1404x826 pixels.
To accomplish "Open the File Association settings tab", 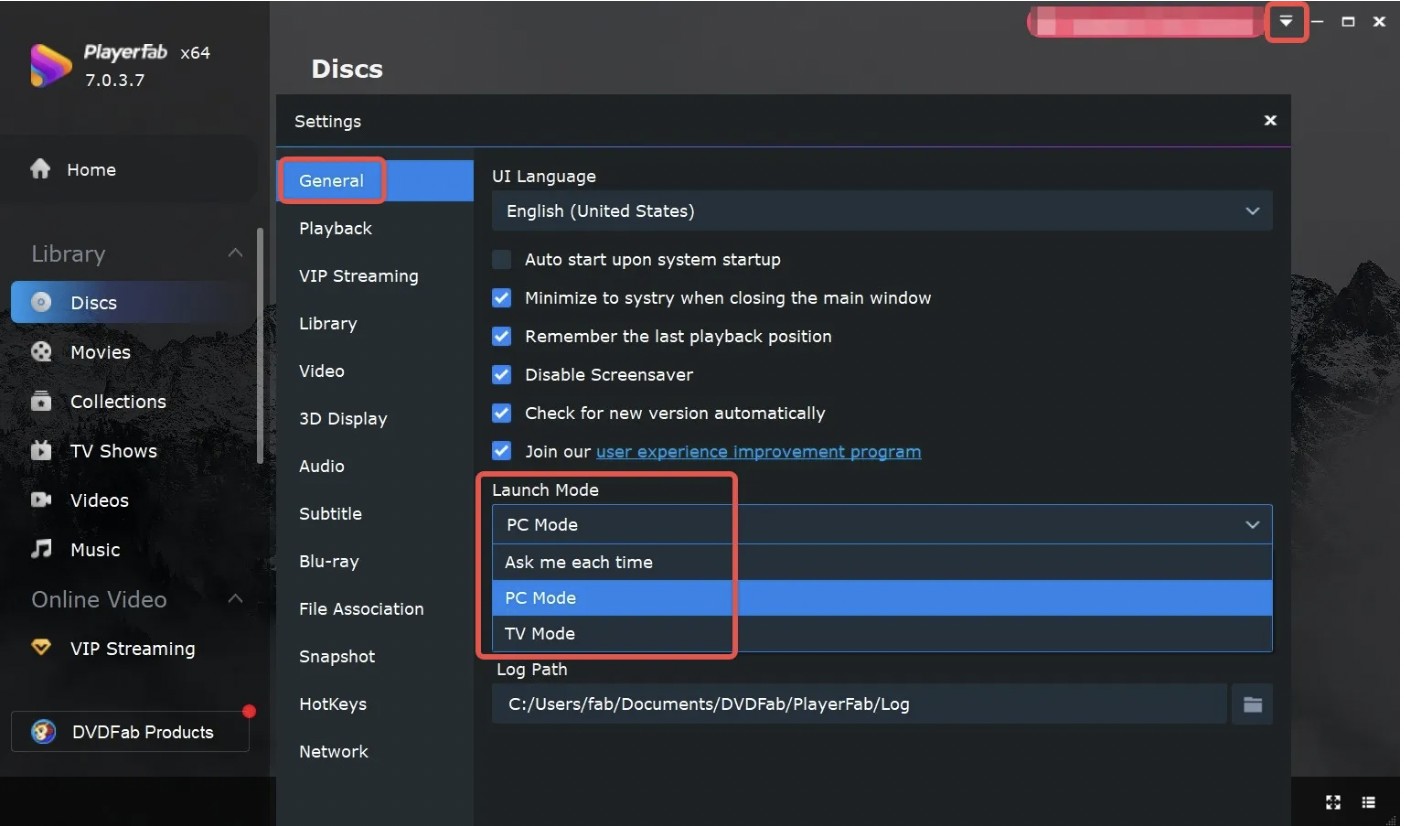I will (361, 609).
